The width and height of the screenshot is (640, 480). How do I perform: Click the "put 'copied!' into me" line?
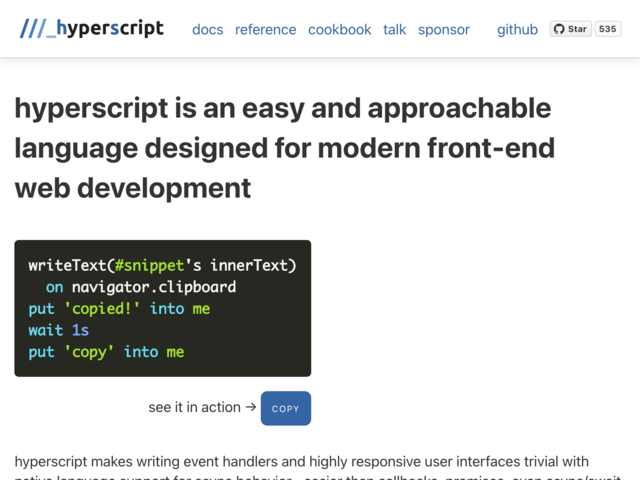[119, 309]
